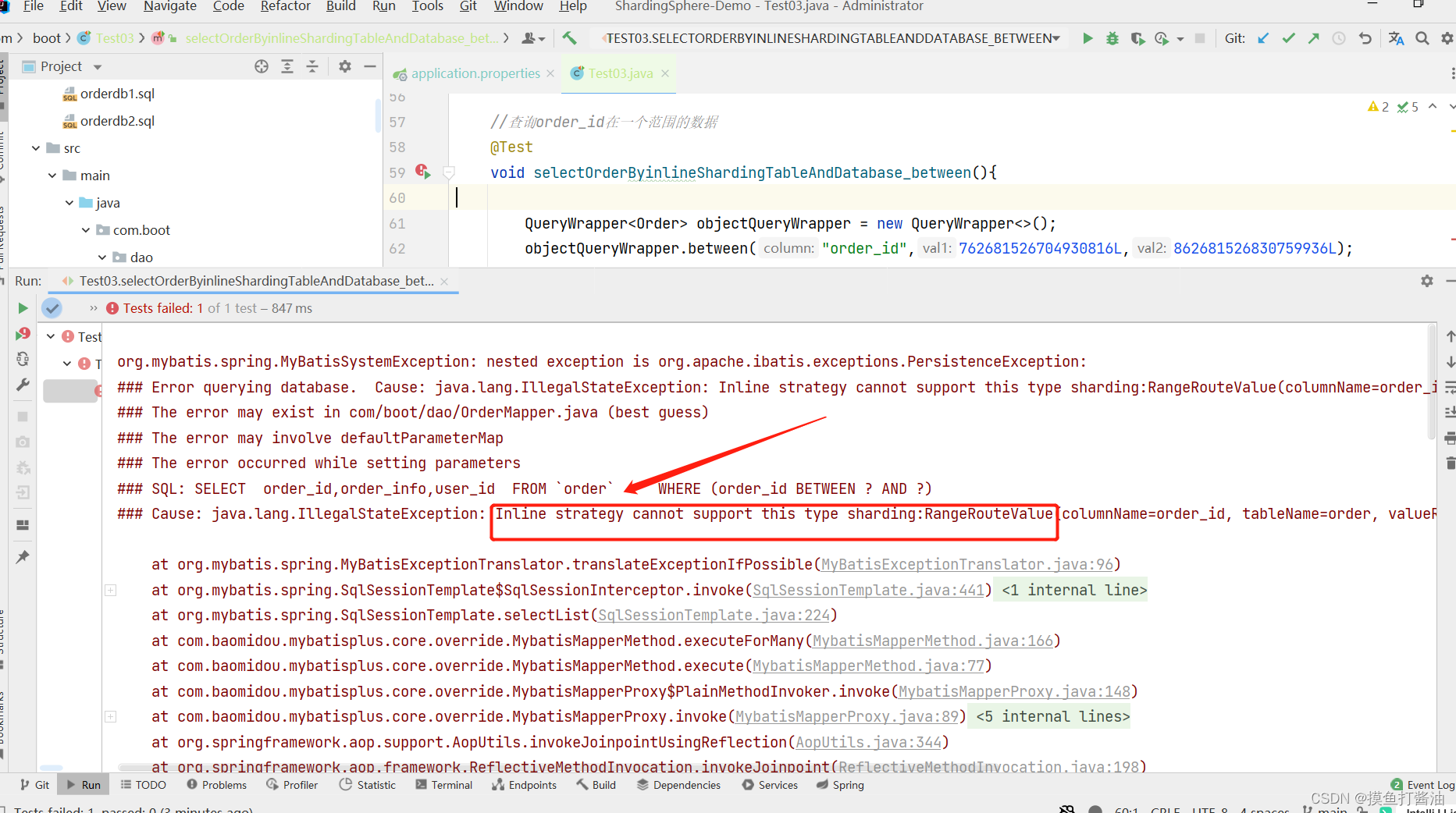This screenshot has width=1456, height=813.
Task: Toggle auto-test rerun icon in Run panel
Action: tap(23, 359)
